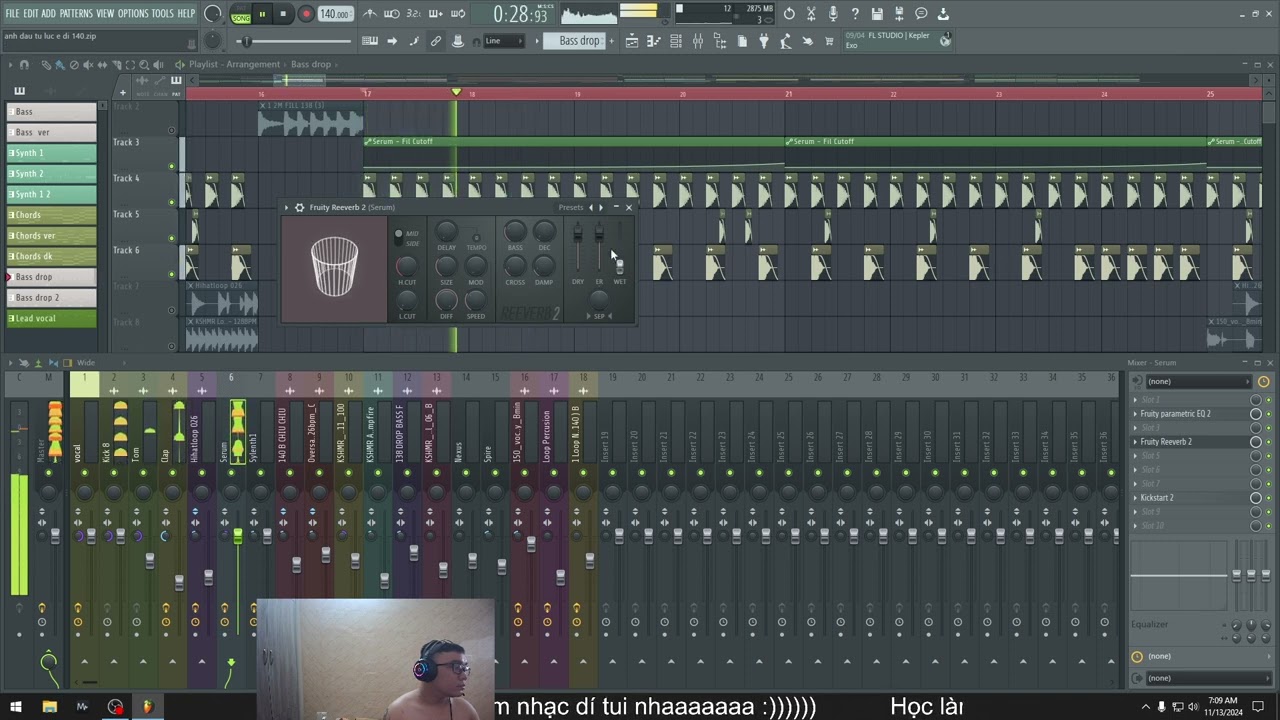Select Chords ver pattern in picker
The width and height of the screenshot is (1280, 720).
(x=52, y=235)
